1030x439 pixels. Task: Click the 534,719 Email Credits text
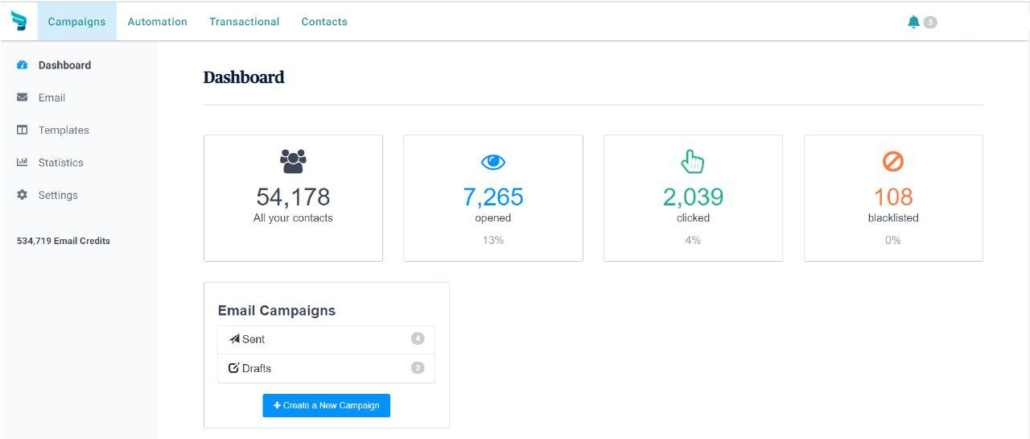click(x=64, y=241)
